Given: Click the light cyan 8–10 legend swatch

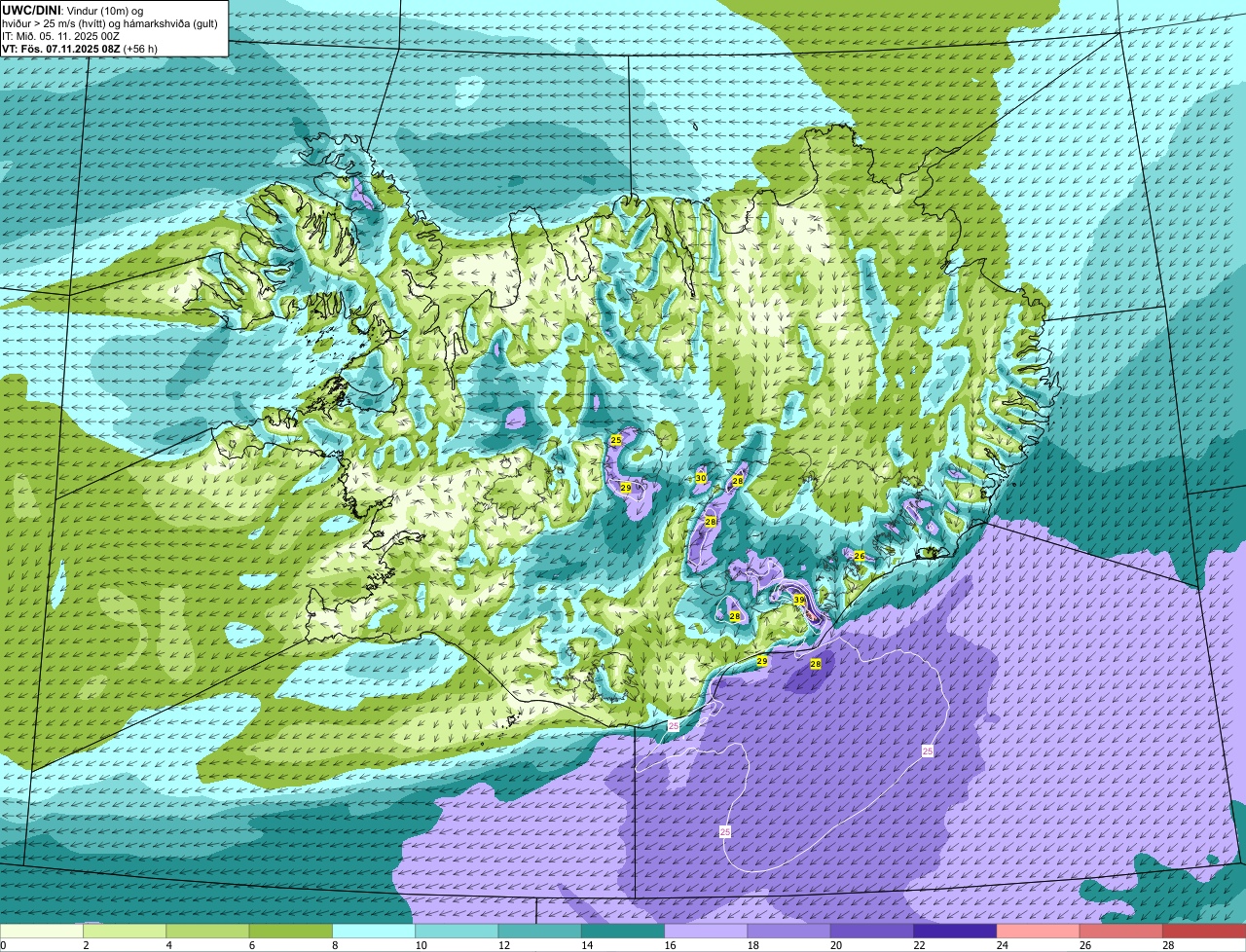Looking at the screenshot, I should pyautogui.click(x=374, y=931).
